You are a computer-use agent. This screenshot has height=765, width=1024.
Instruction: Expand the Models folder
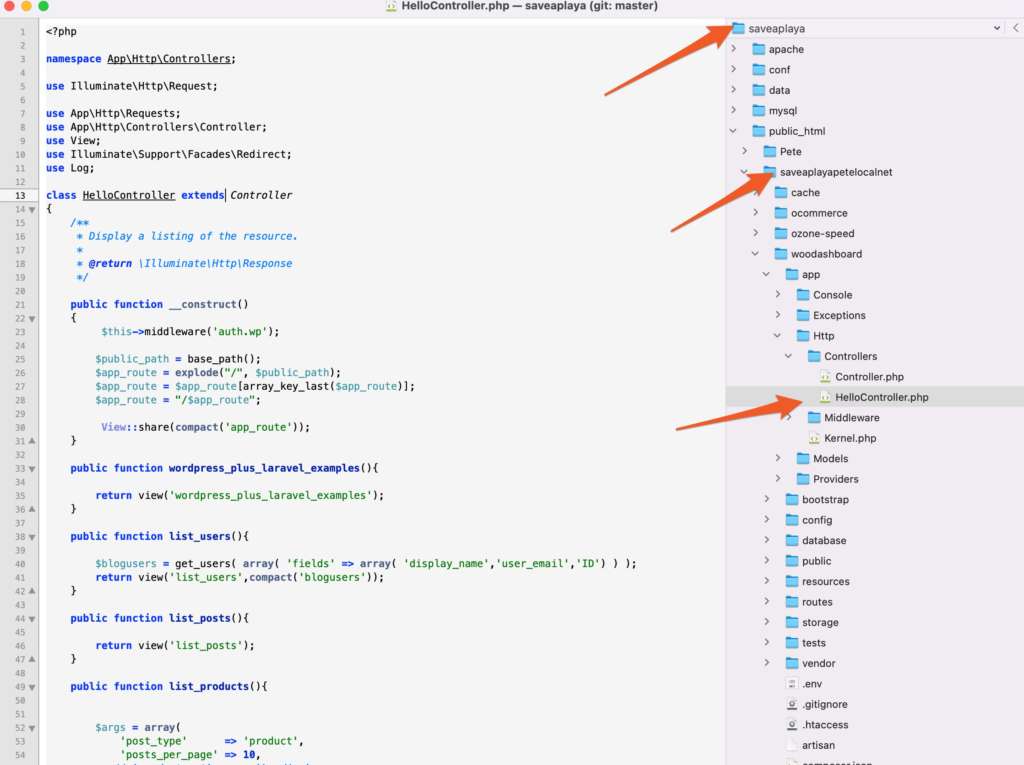[x=778, y=458]
